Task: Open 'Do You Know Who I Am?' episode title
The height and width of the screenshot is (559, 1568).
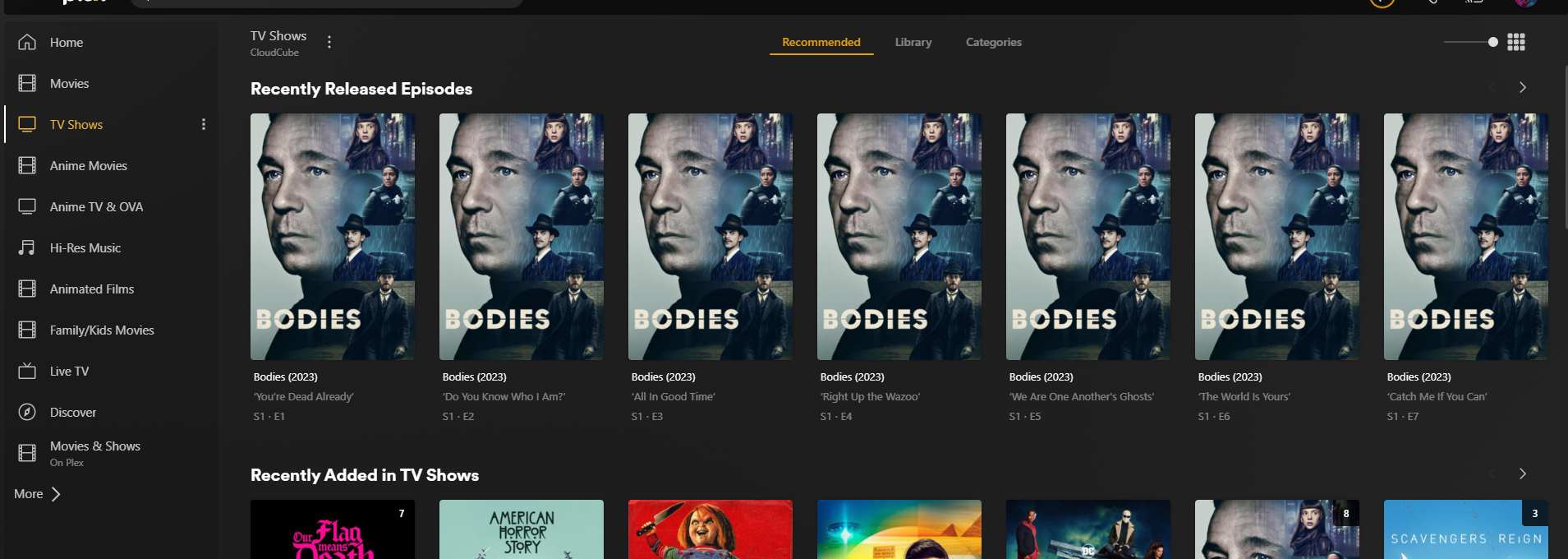Action: [504, 396]
